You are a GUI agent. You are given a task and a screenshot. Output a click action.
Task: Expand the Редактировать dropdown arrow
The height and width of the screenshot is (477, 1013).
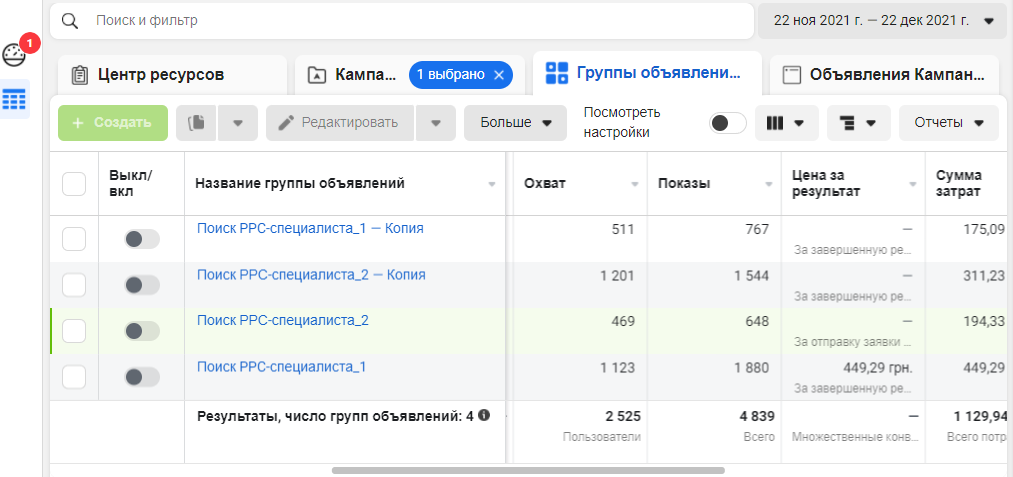(435, 123)
